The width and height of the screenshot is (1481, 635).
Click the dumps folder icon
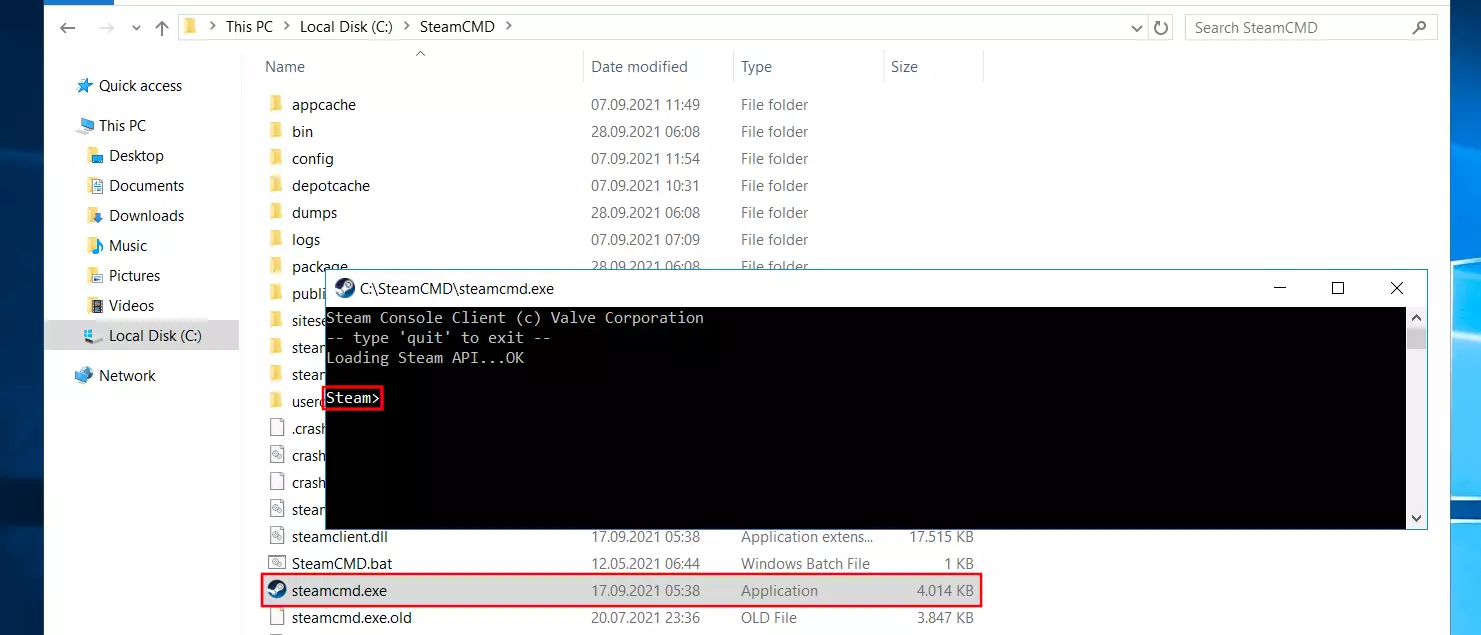coord(277,212)
